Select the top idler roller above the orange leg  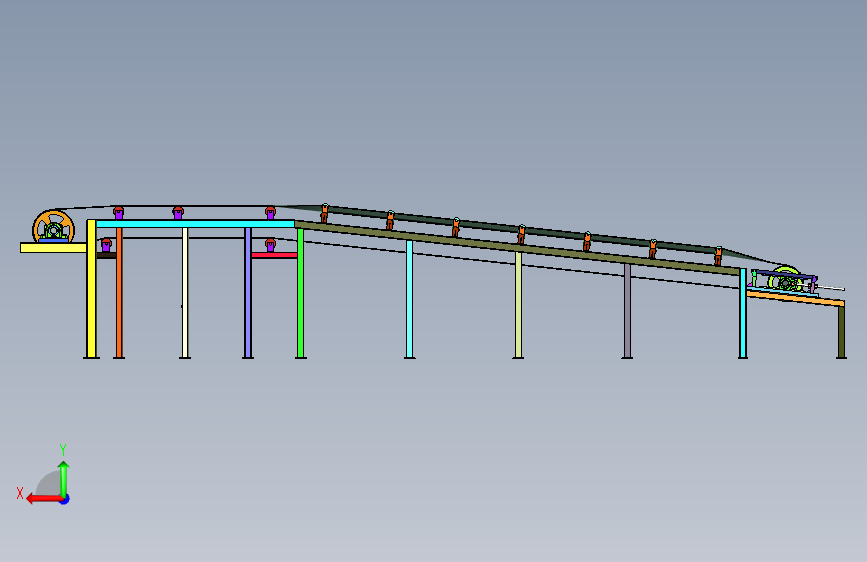(118, 213)
